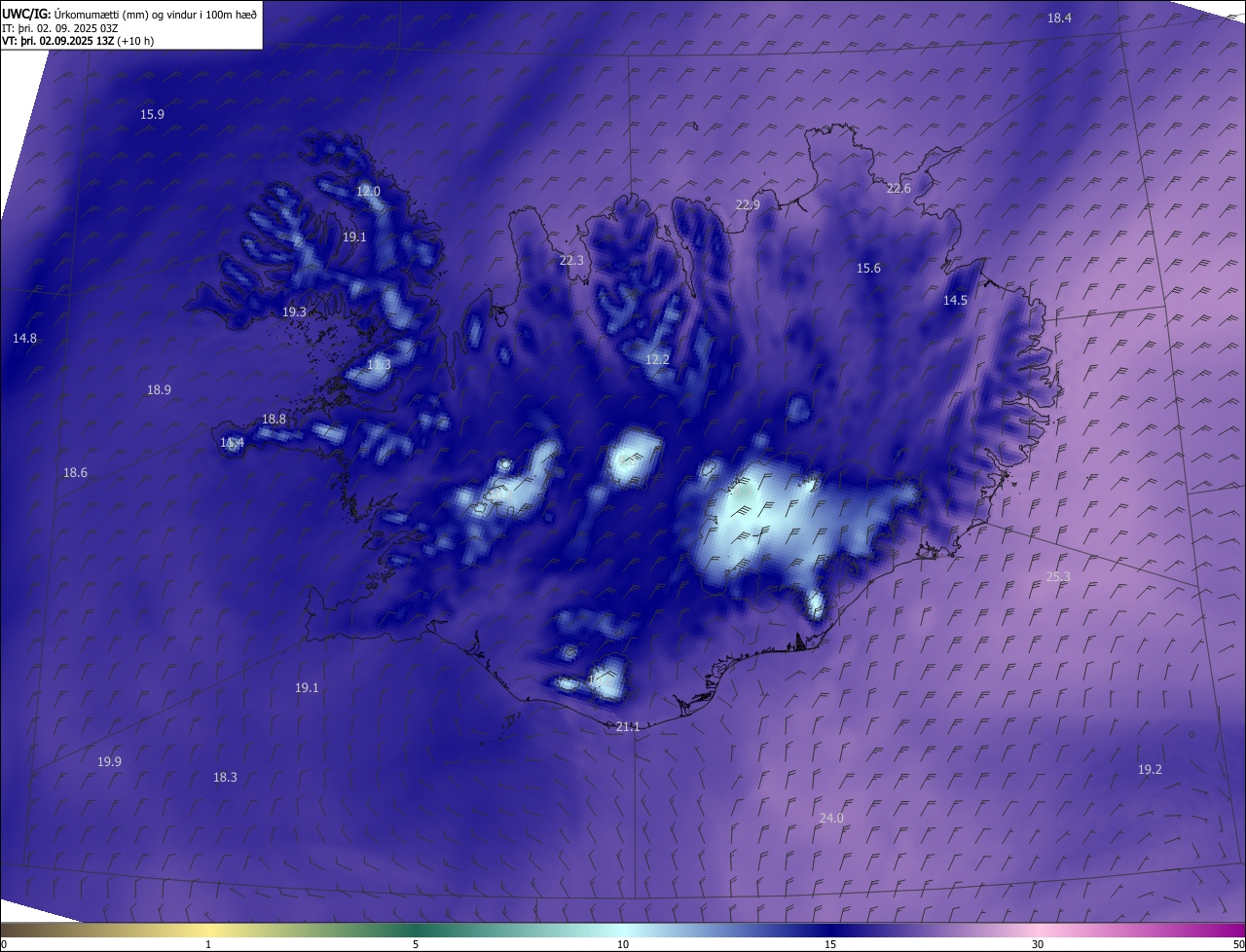Click the 18.6 value label
The height and width of the screenshot is (952, 1246).
point(75,472)
